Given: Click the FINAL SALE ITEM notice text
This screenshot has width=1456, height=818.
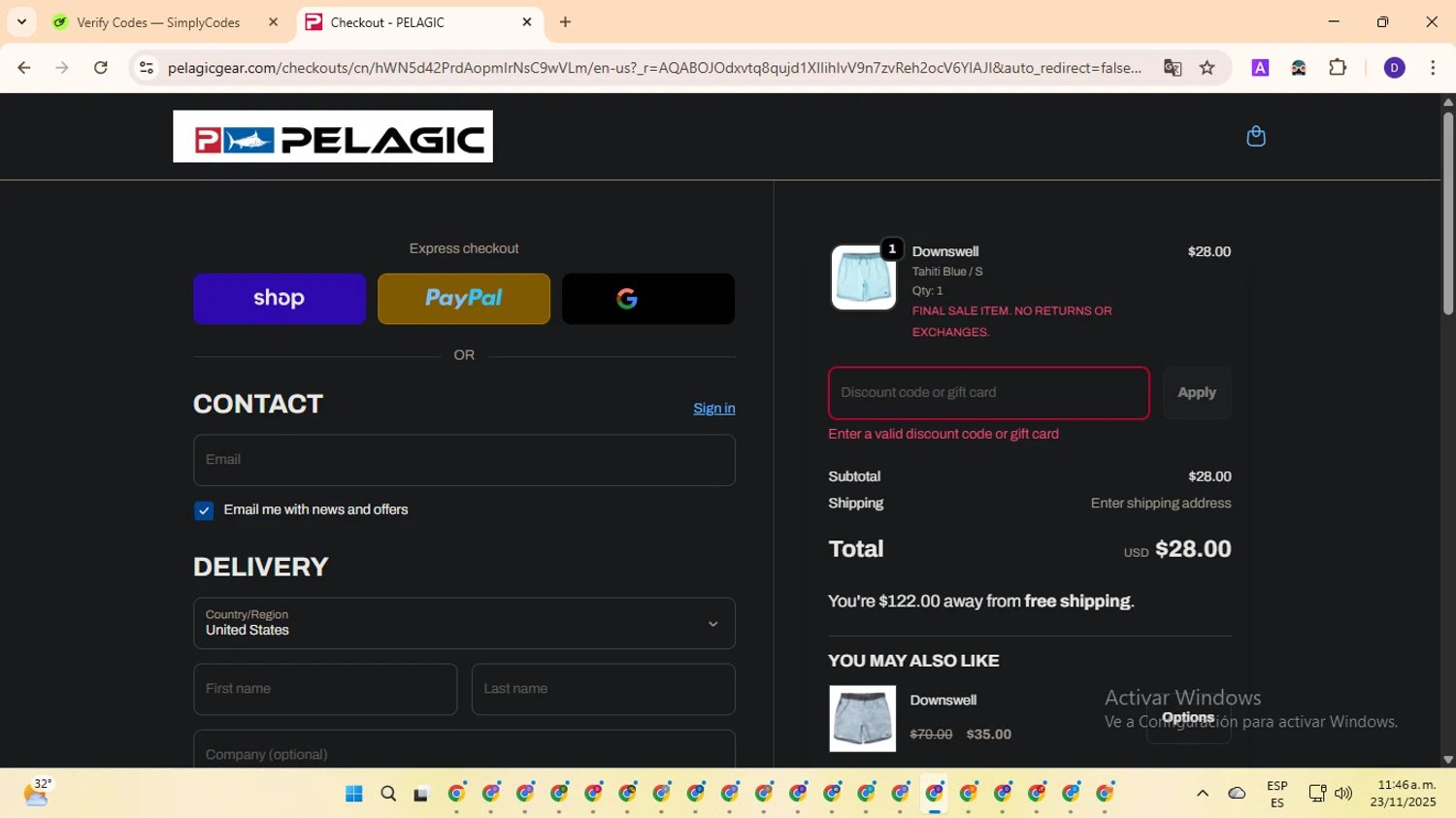Looking at the screenshot, I should [x=1012, y=321].
